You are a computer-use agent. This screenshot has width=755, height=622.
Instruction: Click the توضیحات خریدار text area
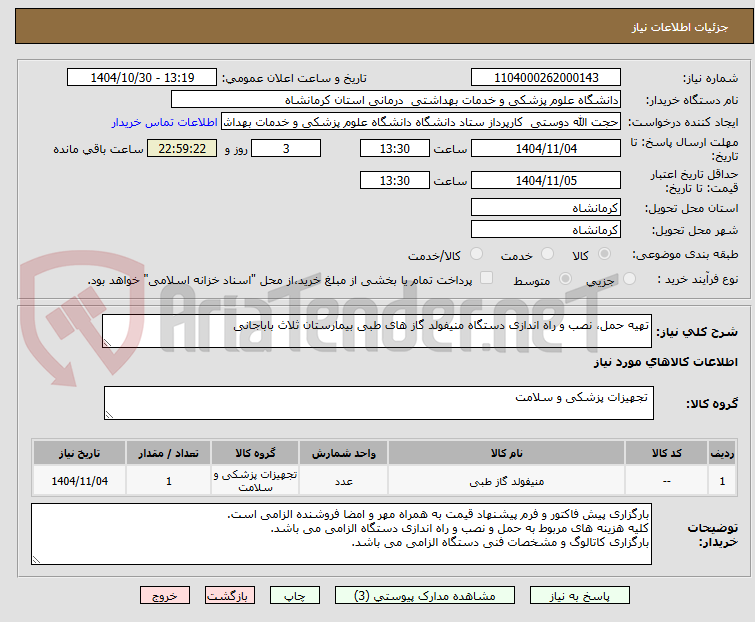click(341, 534)
